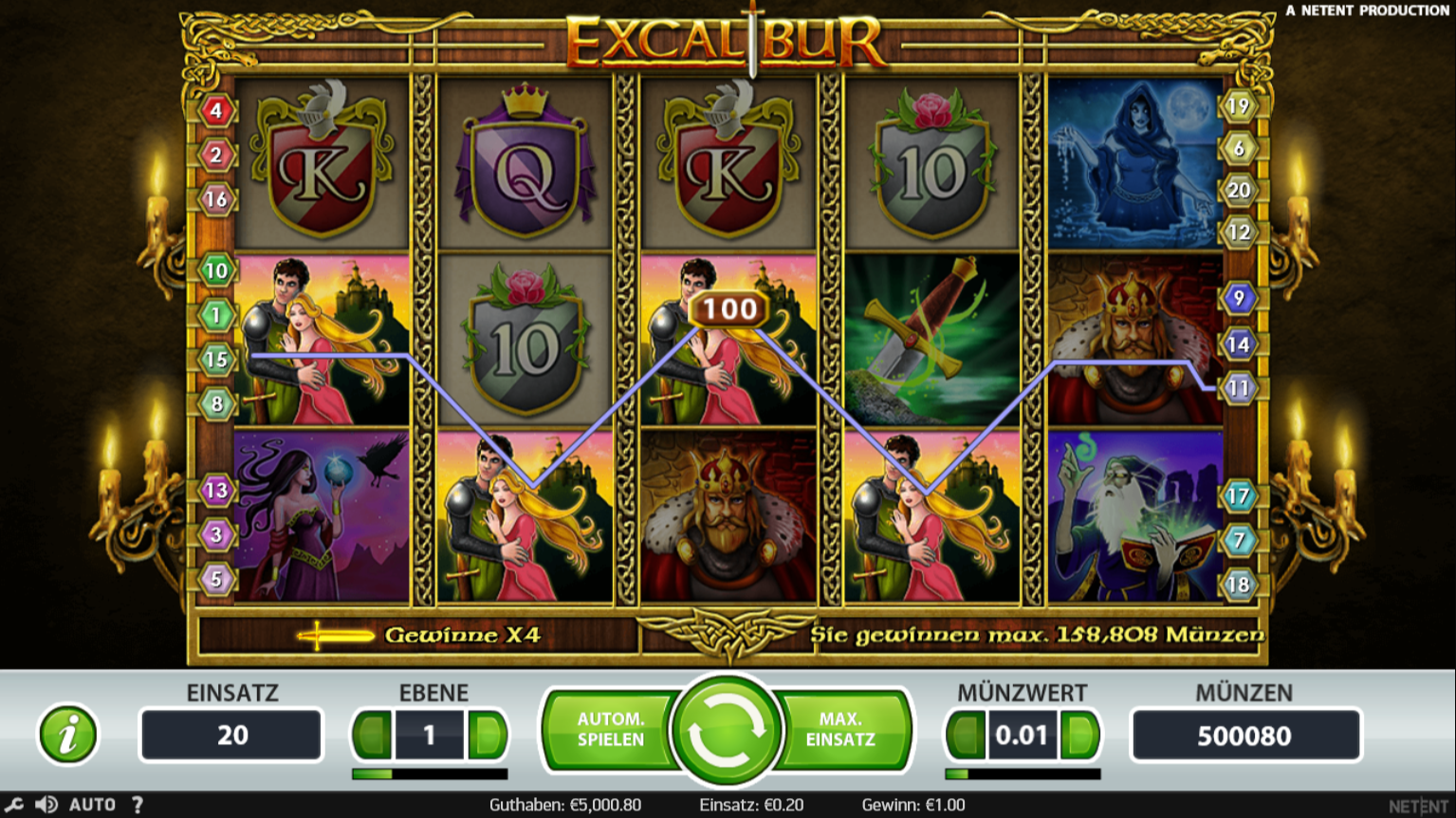Image resolution: width=1456 pixels, height=818 pixels.
Task: Click the Lady of the Lake symbol
Action: (x=1135, y=163)
